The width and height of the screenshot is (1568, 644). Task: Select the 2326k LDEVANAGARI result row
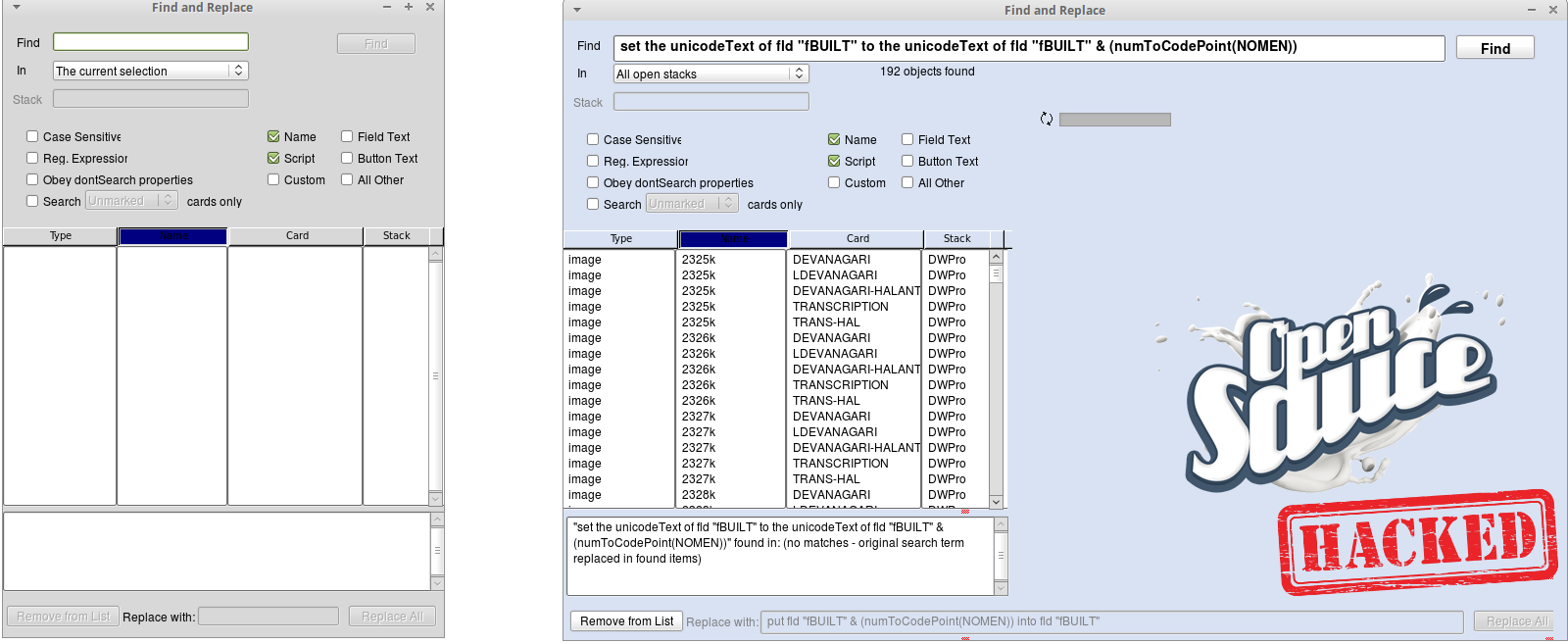[776, 354]
